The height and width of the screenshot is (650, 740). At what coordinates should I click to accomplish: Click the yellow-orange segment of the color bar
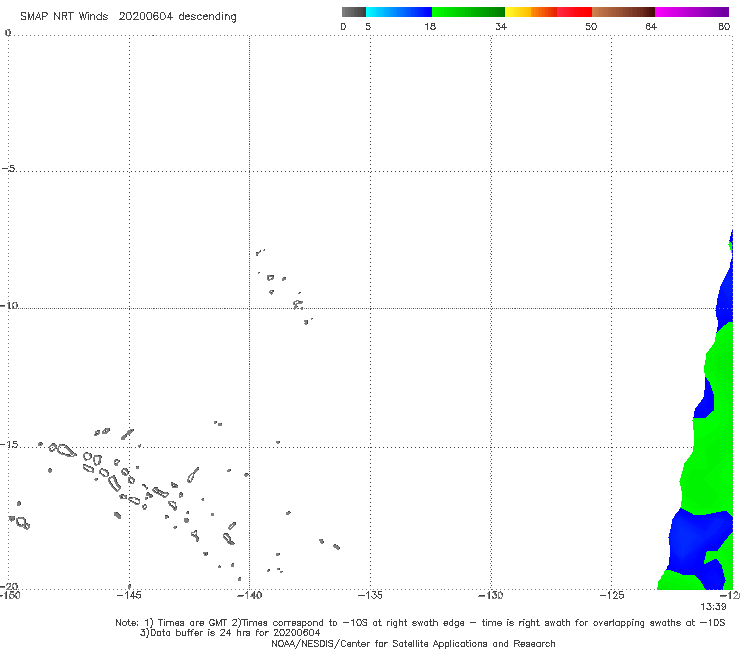tap(531, 12)
